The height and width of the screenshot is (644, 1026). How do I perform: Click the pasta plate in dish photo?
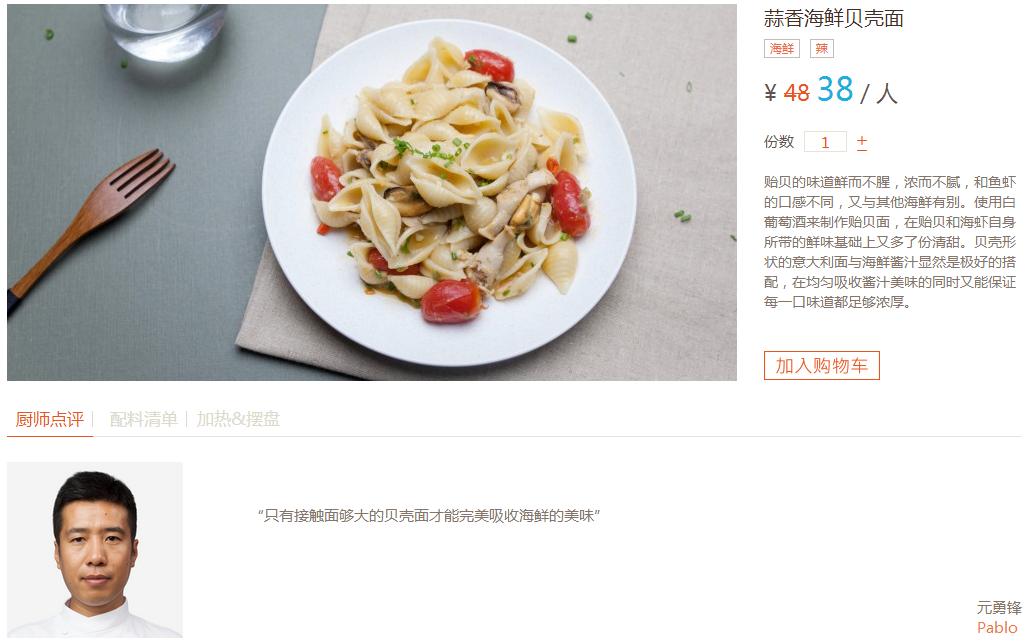point(449,192)
